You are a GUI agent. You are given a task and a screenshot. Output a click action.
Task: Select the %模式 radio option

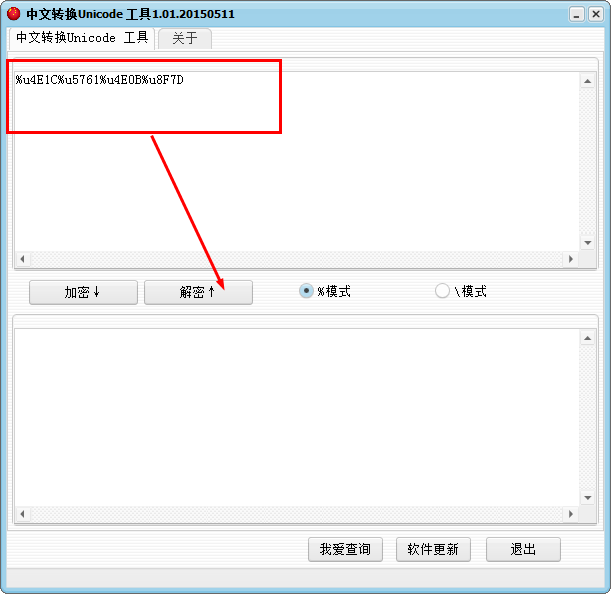(x=306, y=291)
